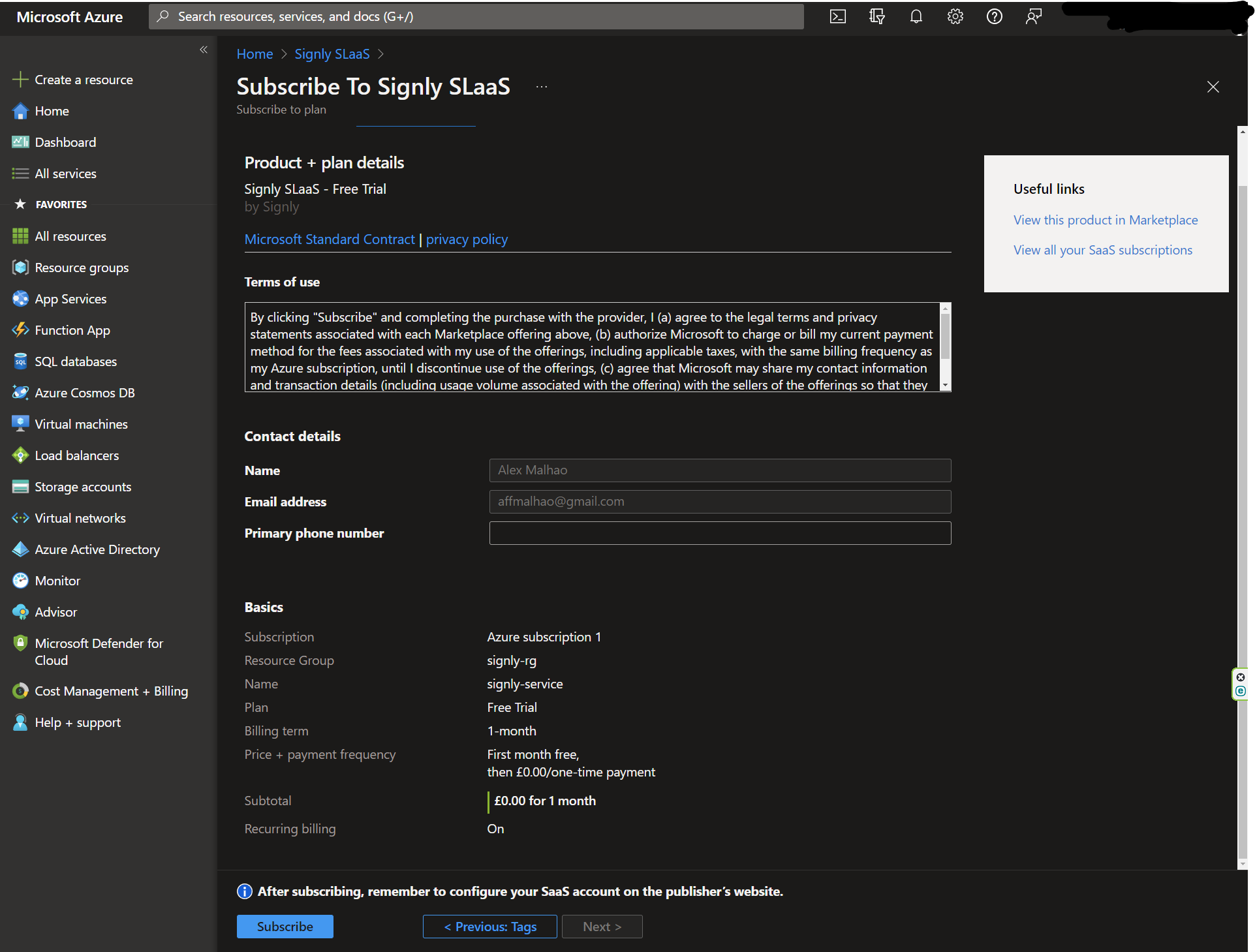Click the Azure Active Directory icon
The width and height of the screenshot is (1255, 952).
pyautogui.click(x=20, y=549)
